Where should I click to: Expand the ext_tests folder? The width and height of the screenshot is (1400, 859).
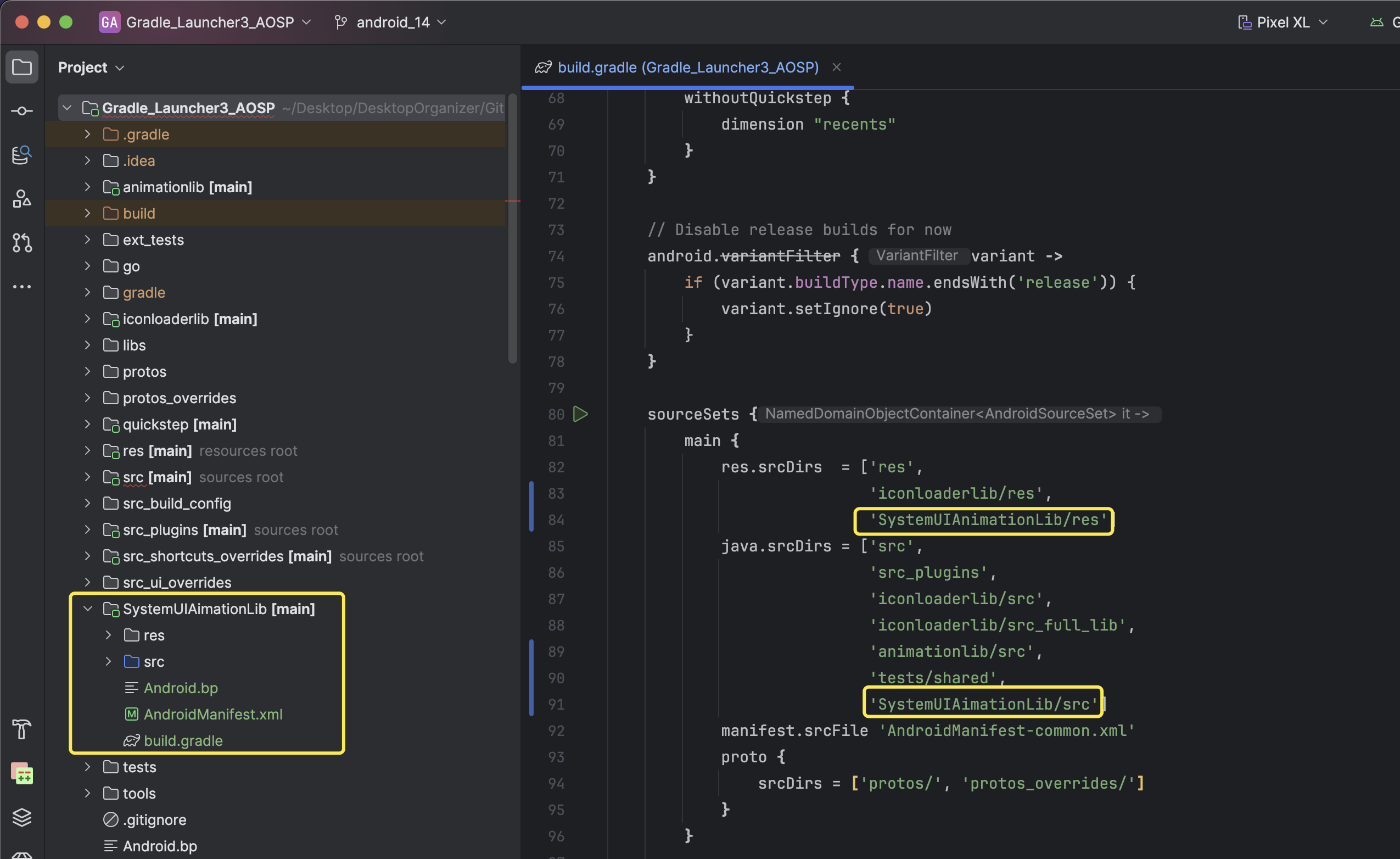[87, 239]
